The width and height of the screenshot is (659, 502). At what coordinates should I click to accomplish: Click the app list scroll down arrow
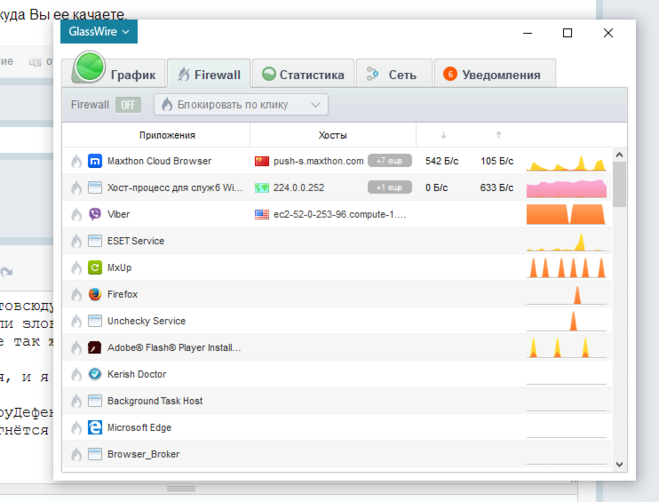point(619,464)
